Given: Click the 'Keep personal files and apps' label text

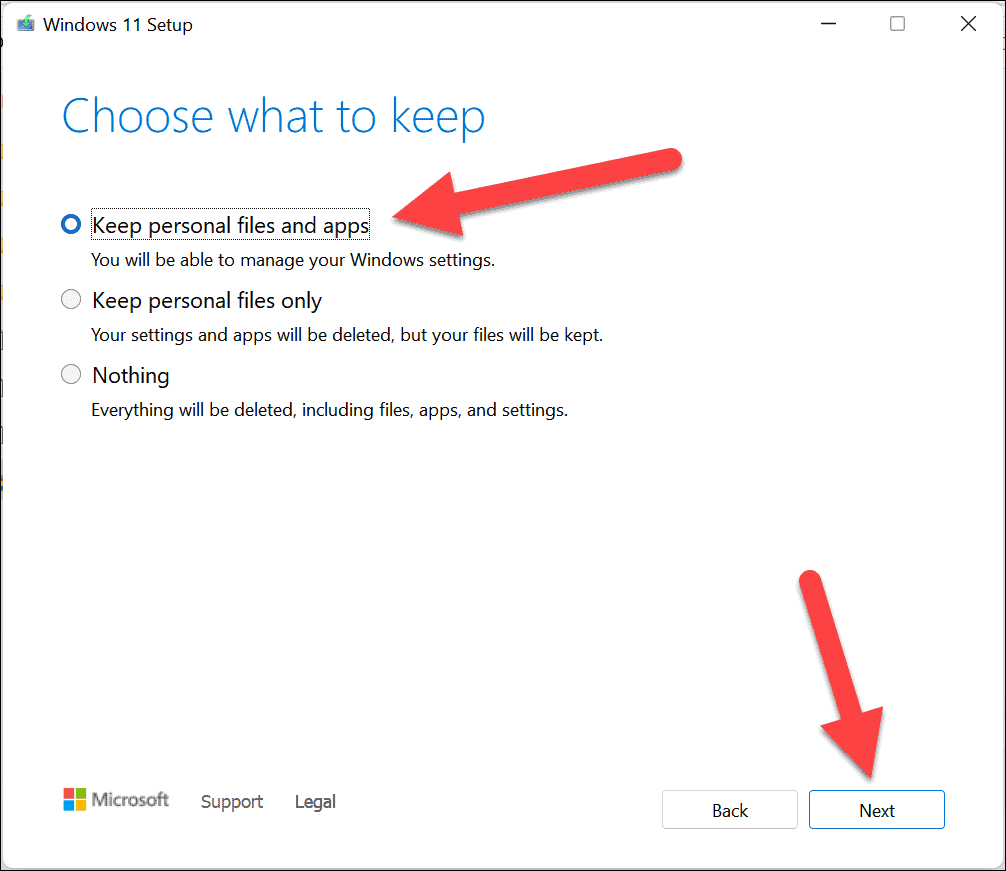Looking at the screenshot, I should (230, 225).
